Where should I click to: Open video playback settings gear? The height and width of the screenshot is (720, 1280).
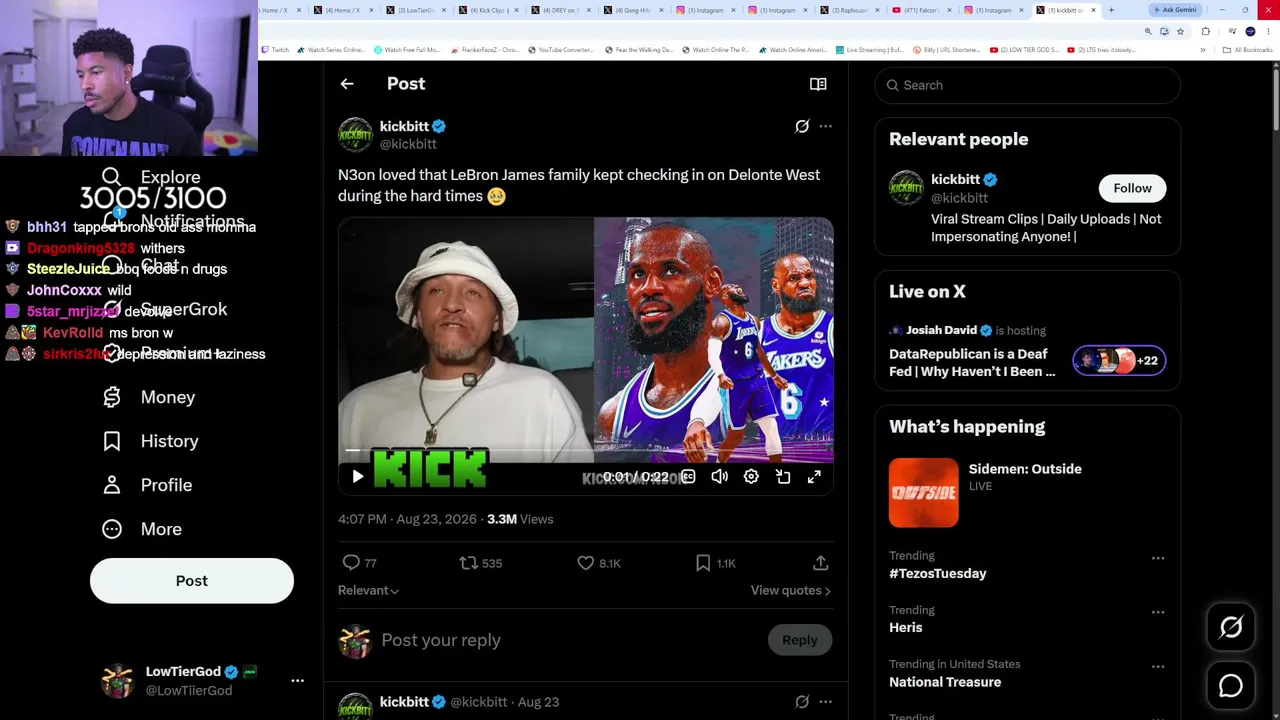tap(751, 477)
